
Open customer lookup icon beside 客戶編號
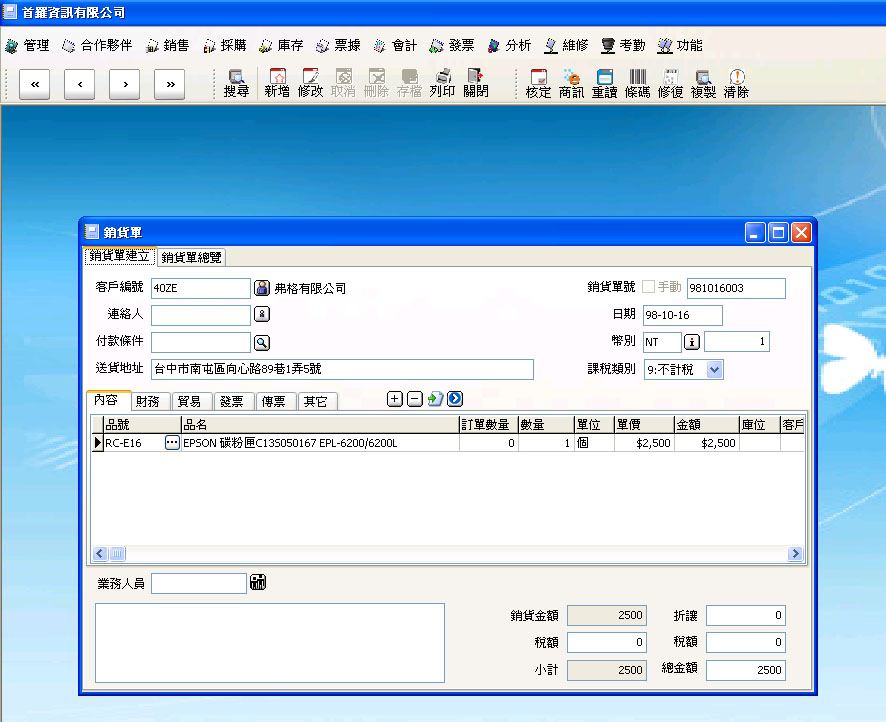262,288
